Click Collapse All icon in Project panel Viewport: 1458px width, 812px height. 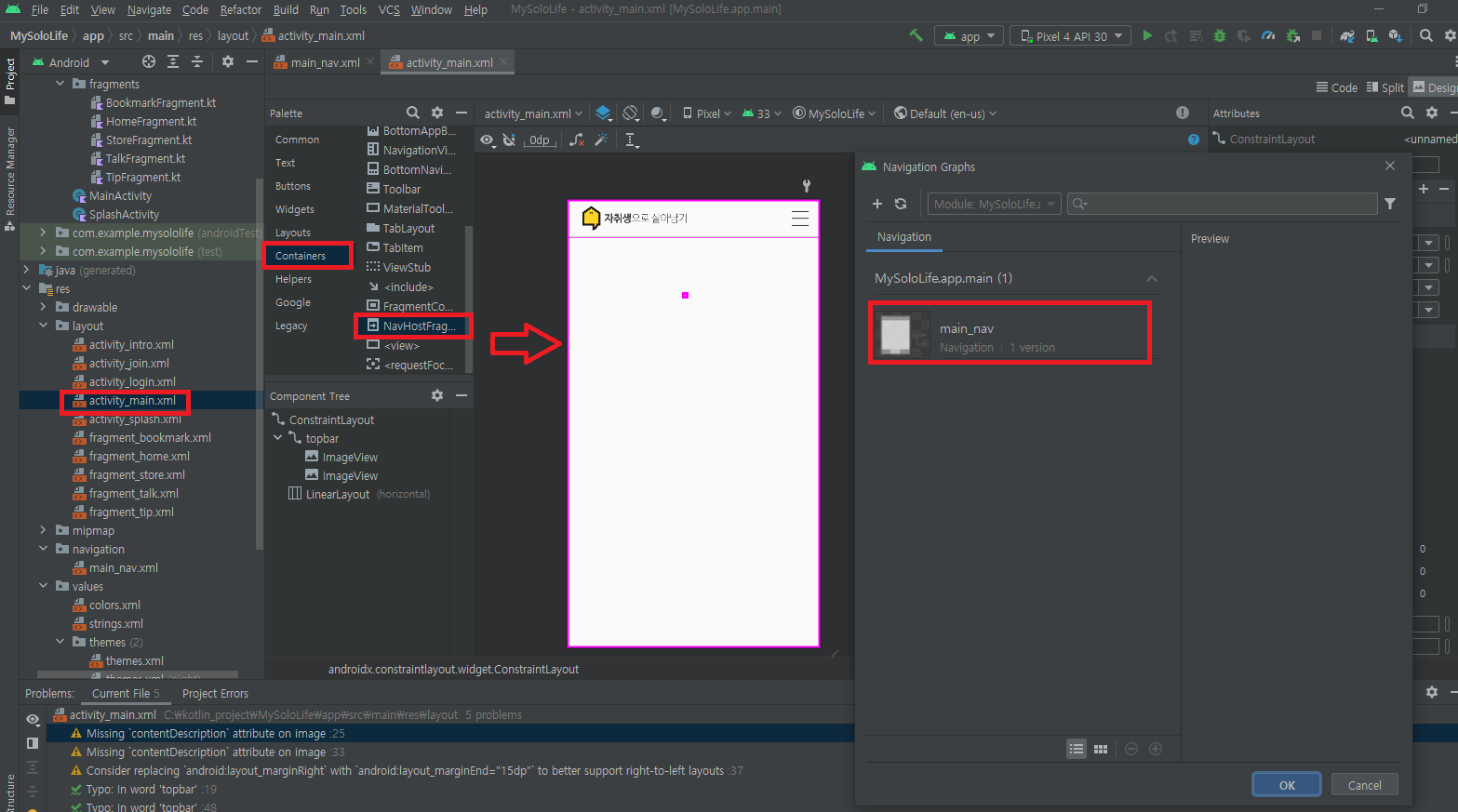[197, 61]
